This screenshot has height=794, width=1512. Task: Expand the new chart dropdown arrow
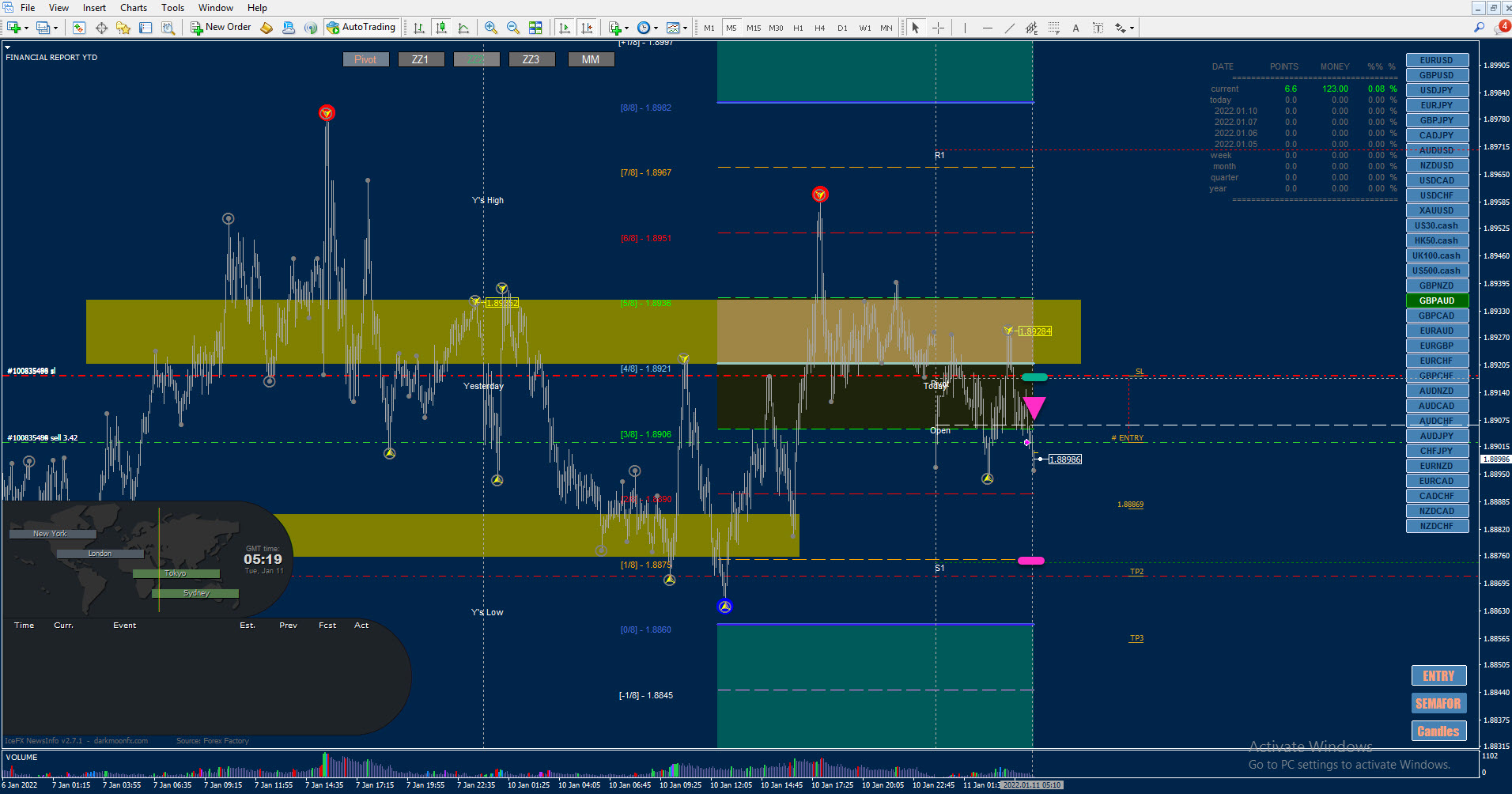coord(26,28)
